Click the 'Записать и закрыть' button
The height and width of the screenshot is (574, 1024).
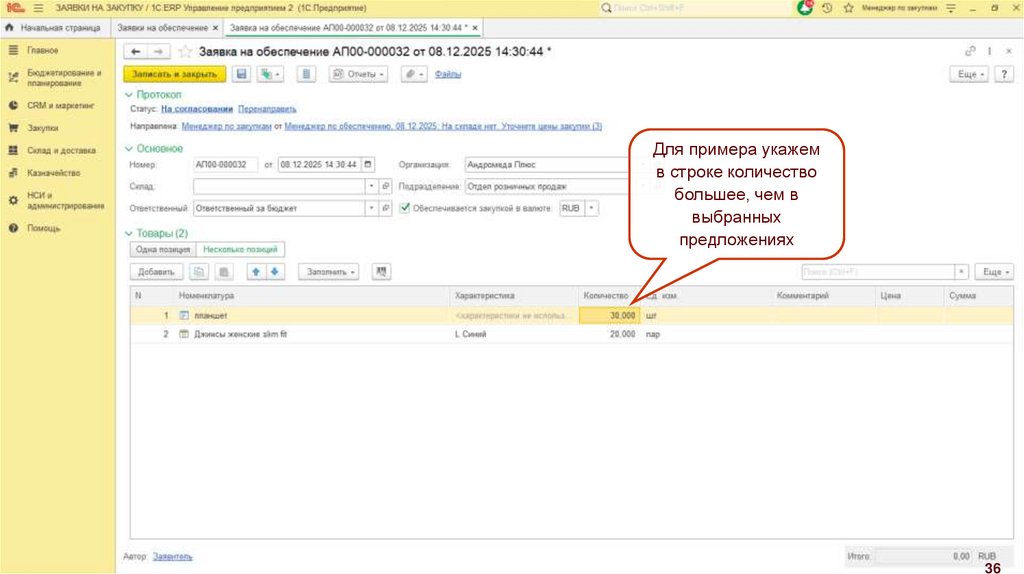coord(175,74)
